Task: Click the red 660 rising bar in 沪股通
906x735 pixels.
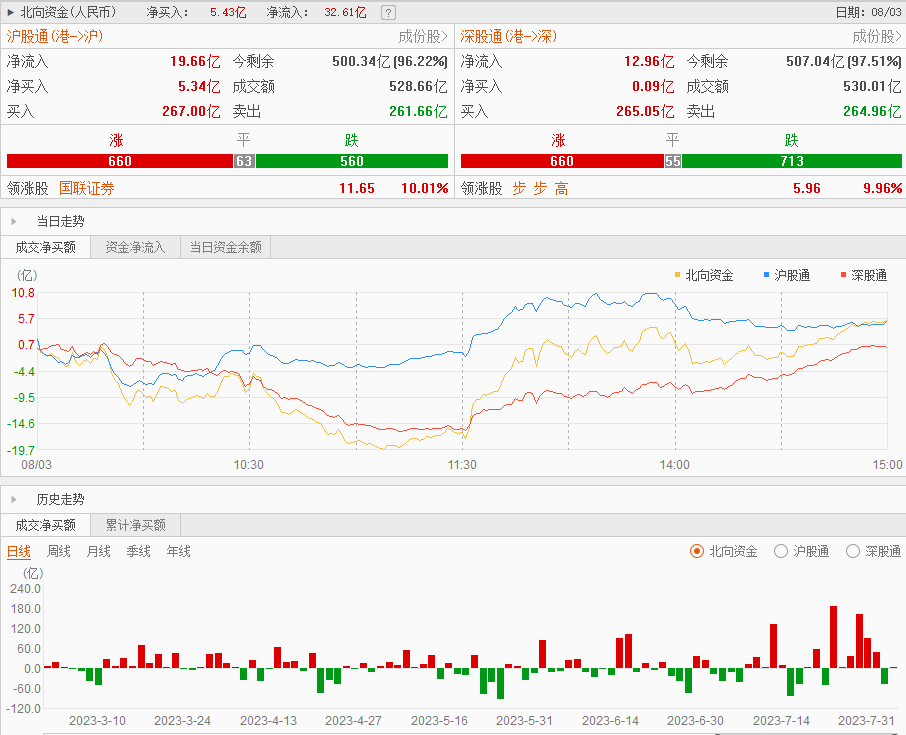Action: (120, 161)
